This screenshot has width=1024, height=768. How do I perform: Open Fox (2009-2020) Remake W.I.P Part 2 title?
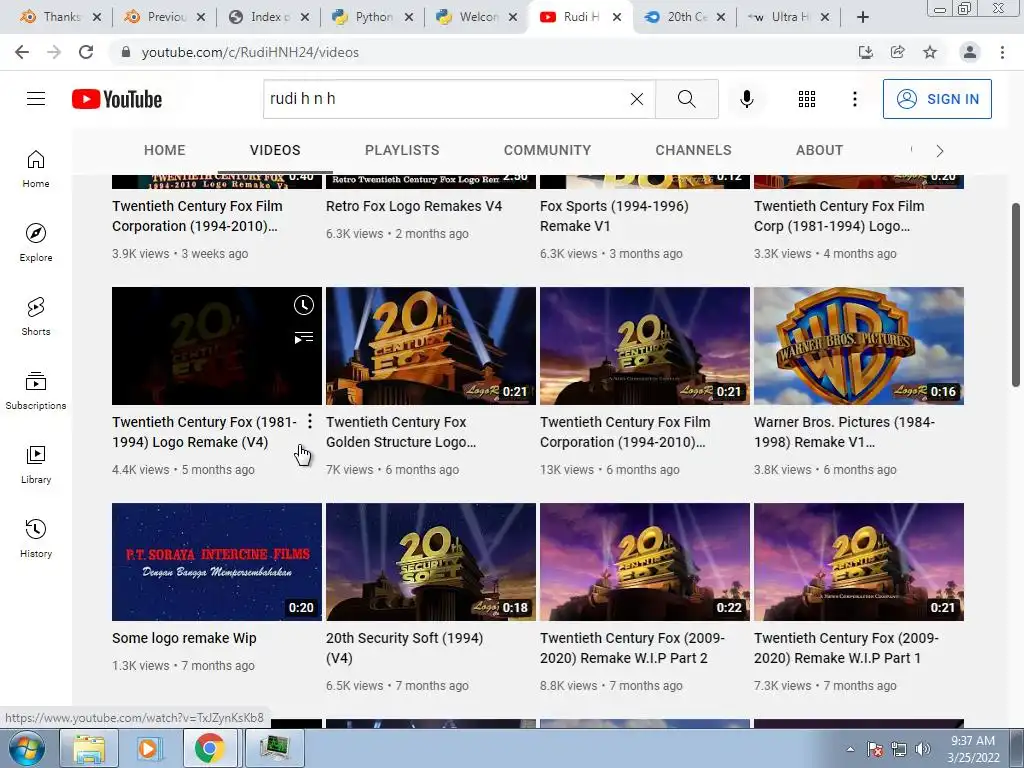tap(632, 648)
